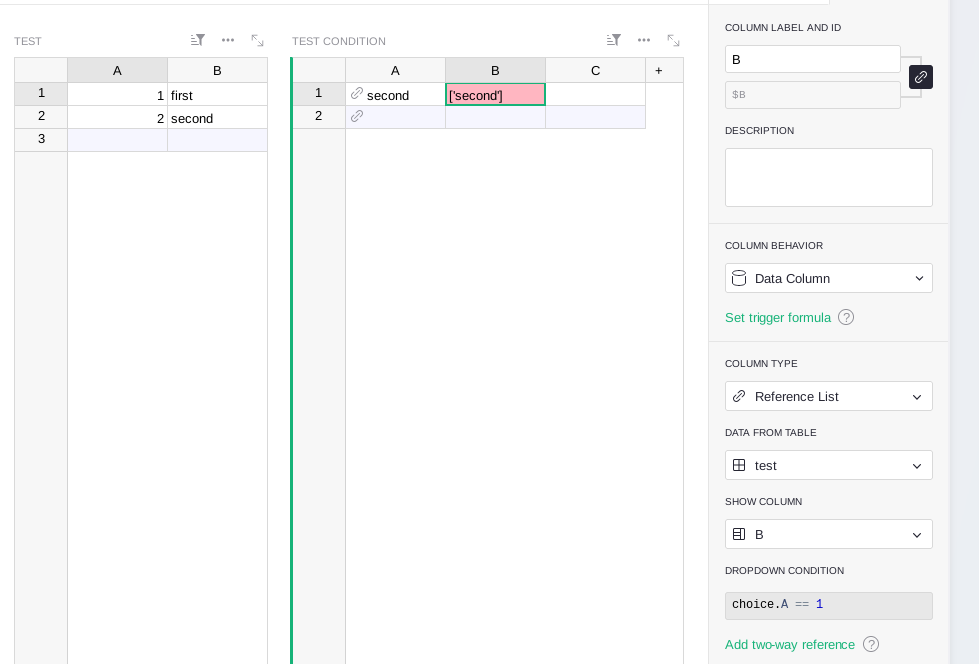The height and width of the screenshot is (664, 979).
Task: Expand the TEST CONDITION widget
Action: [x=673, y=41]
